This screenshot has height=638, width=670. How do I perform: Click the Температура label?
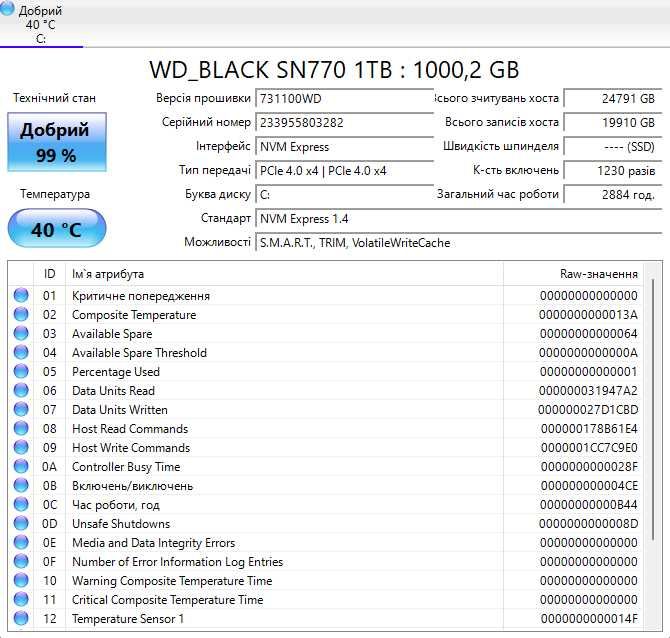(55, 194)
